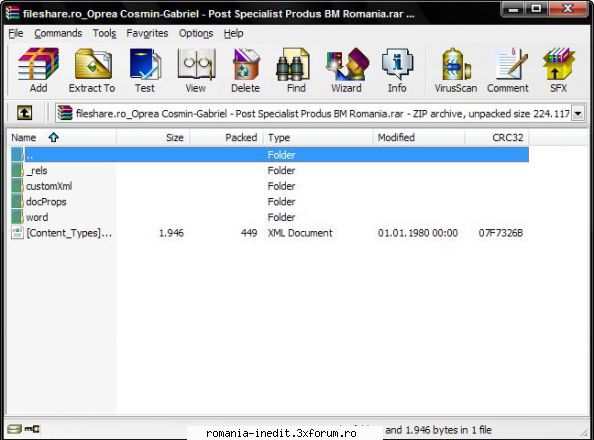Sort by the Type column header
Viewport: 594px width, 440px height.
click(318, 137)
